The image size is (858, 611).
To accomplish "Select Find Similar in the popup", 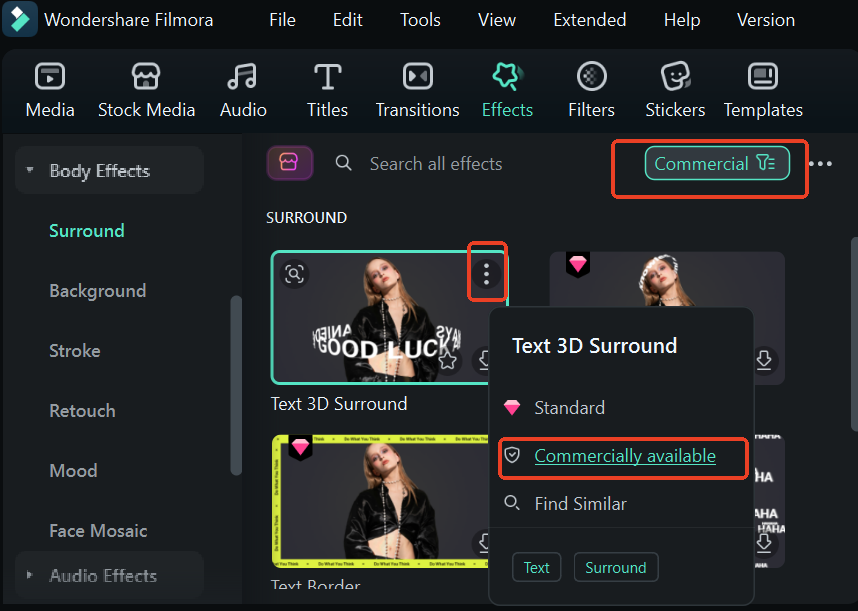I will click(x=580, y=504).
